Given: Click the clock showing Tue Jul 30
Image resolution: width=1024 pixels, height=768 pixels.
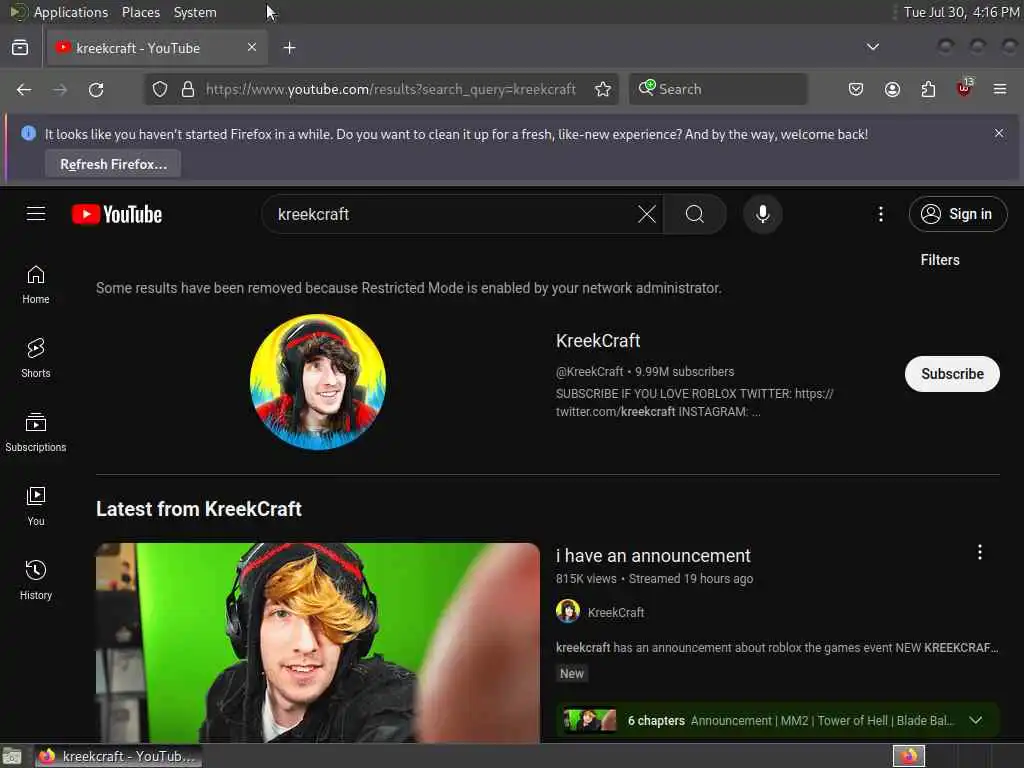Looking at the screenshot, I should click(x=961, y=12).
